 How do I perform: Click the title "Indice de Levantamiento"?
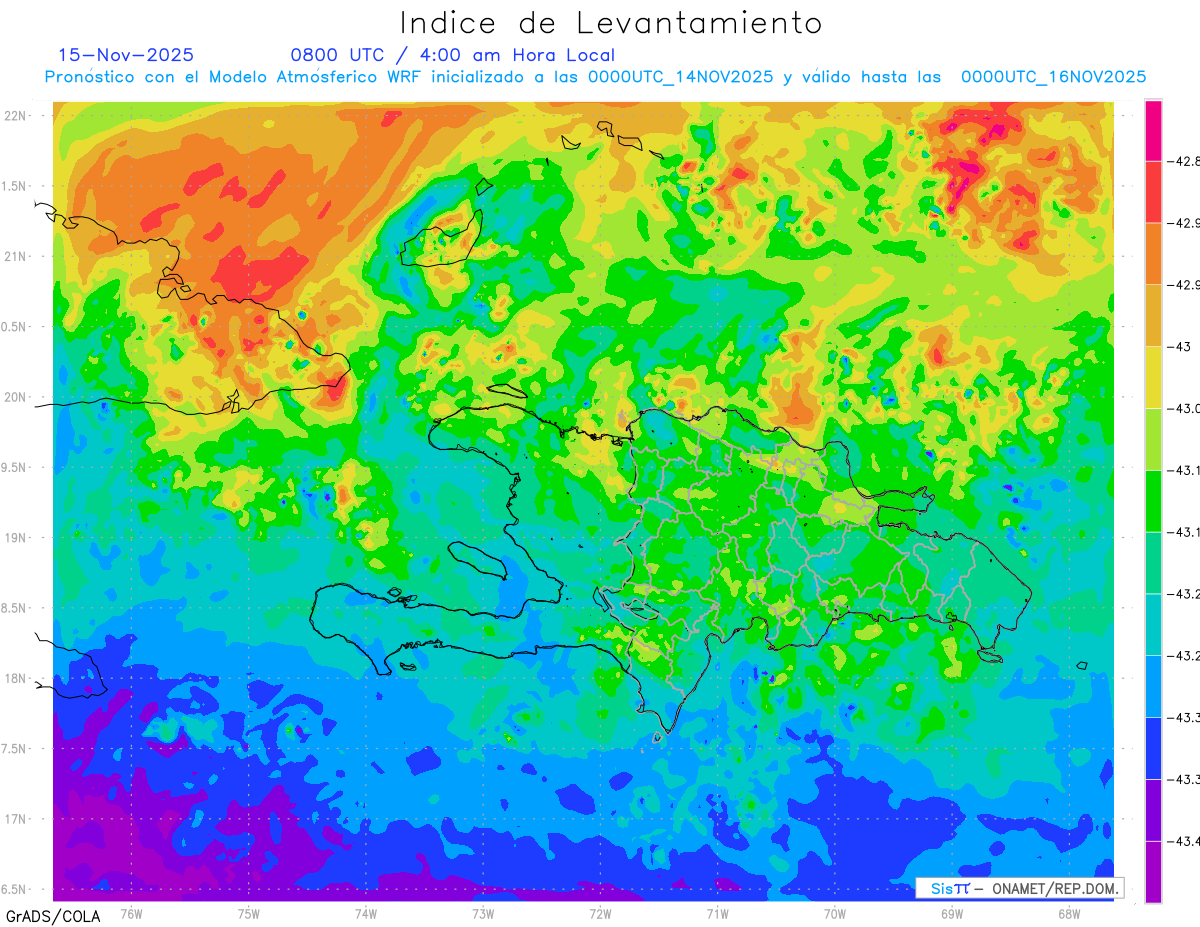(611, 23)
